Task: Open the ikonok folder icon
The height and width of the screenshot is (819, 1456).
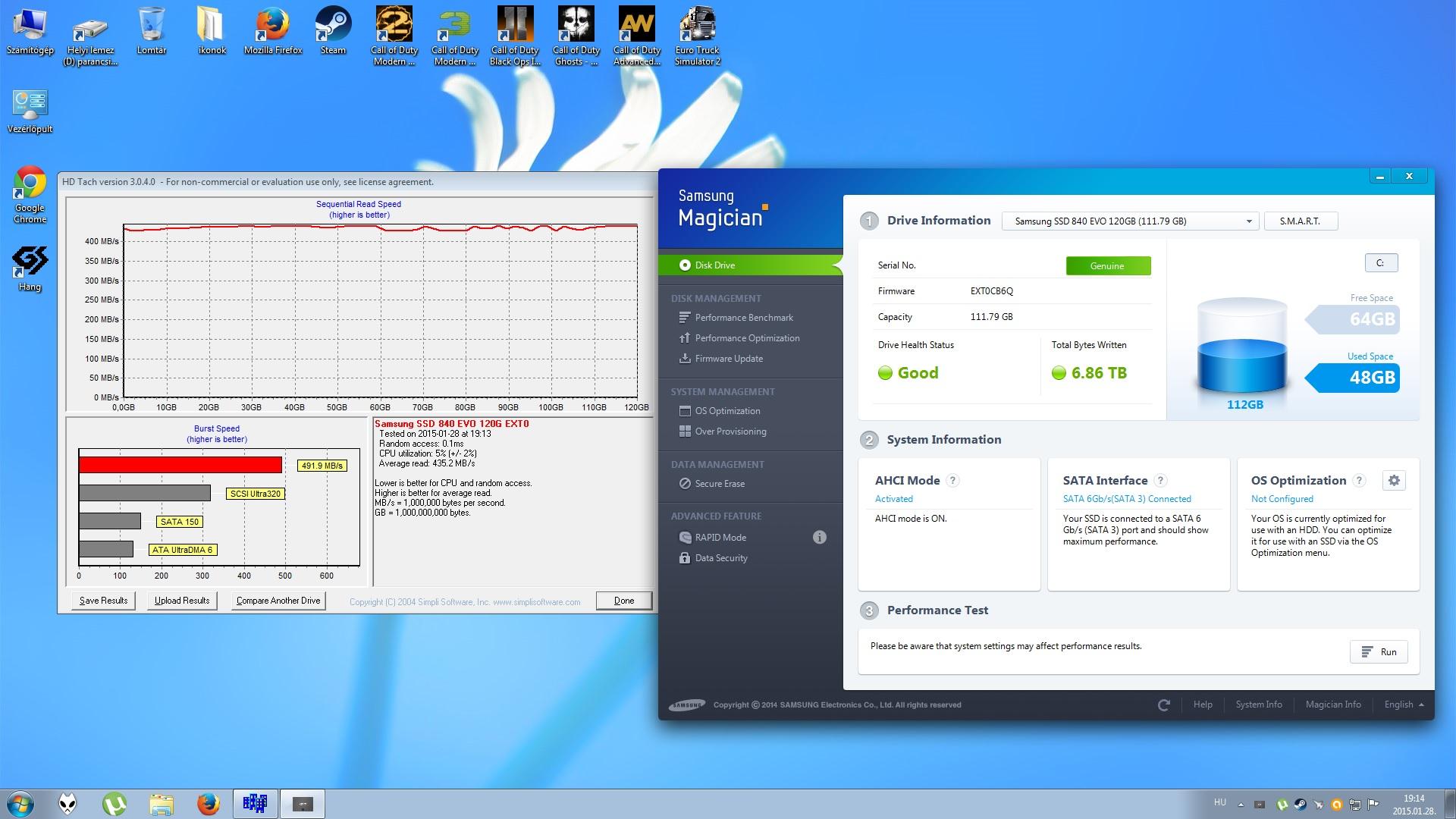Action: coord(212,30)
